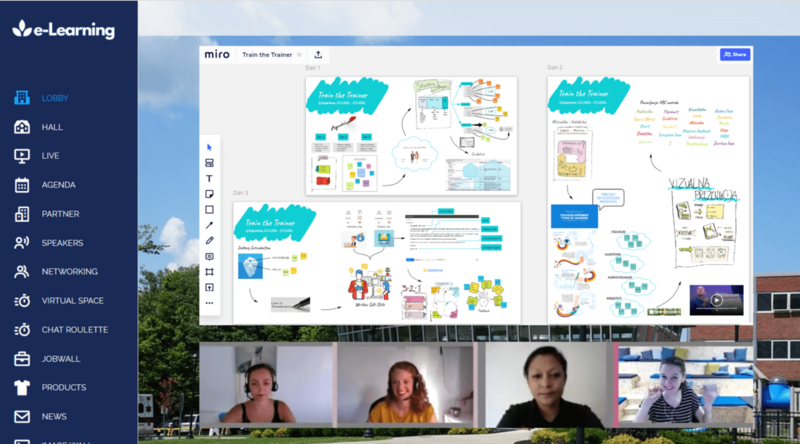Click the Vizualna Prezentacija sketch
The height and width of the screenshot is (444, 800).
point(704,223)
